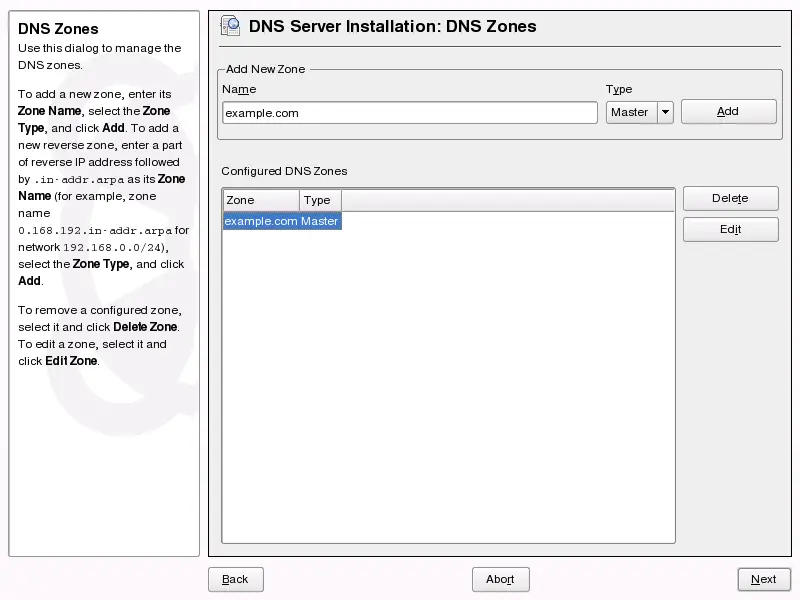Proceed with the Next button
This screenshot has height=600, width=800.
tap(763, 579)
